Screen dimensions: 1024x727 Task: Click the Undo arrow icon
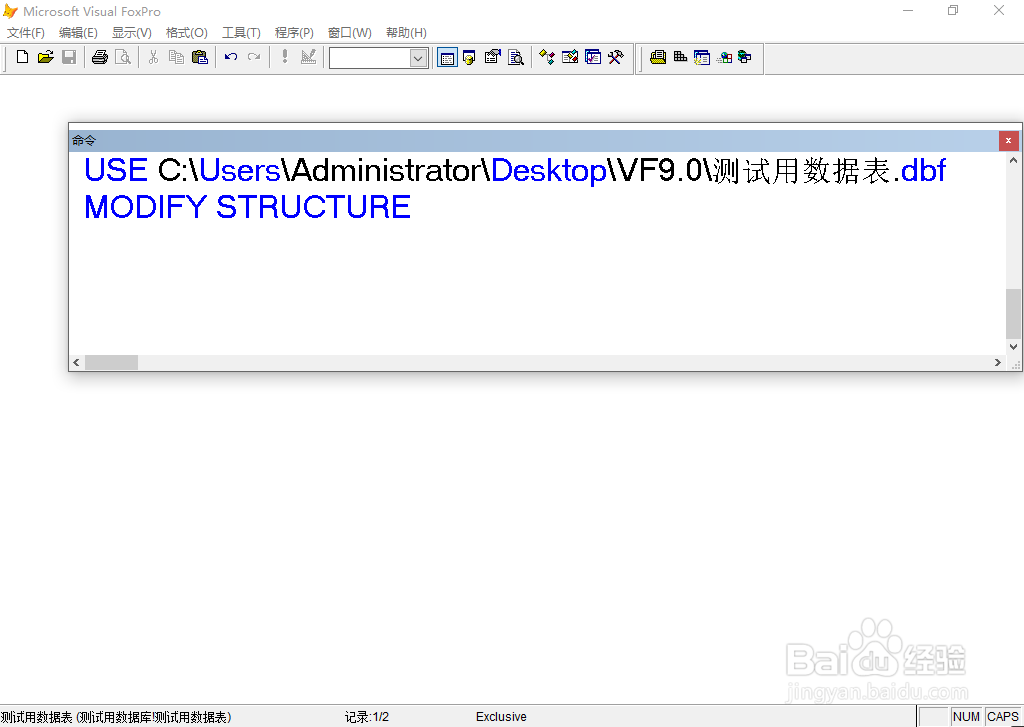pos(230,57)
